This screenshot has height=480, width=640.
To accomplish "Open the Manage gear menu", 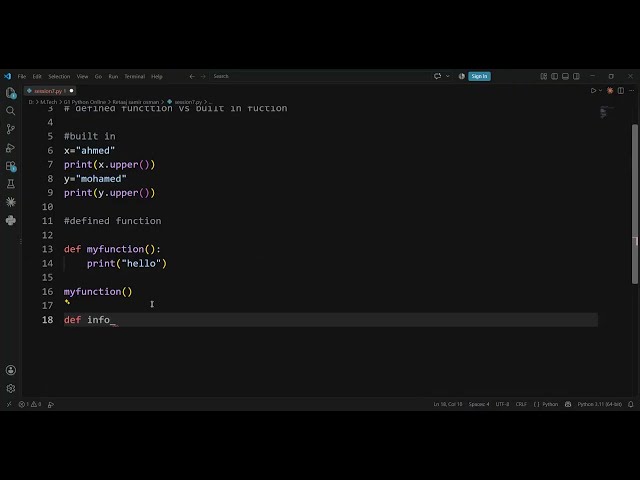I will click(11, 388).
